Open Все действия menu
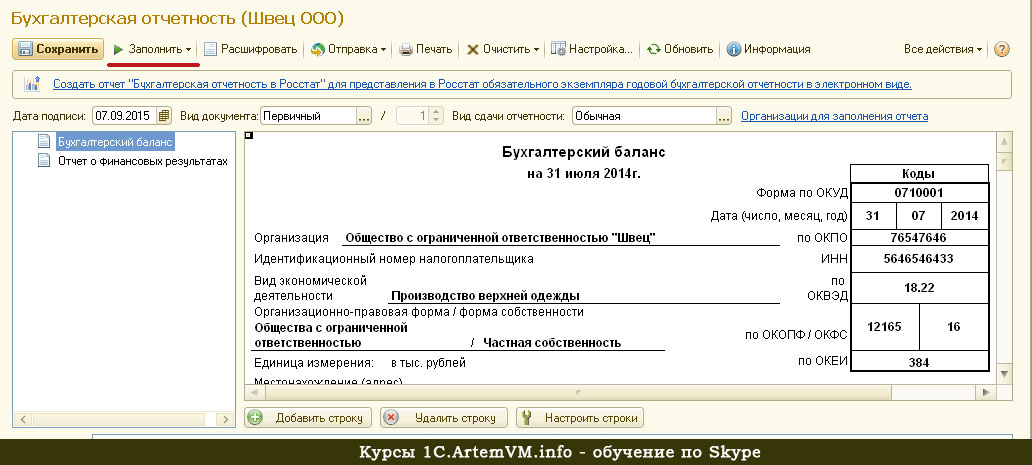 942,49
